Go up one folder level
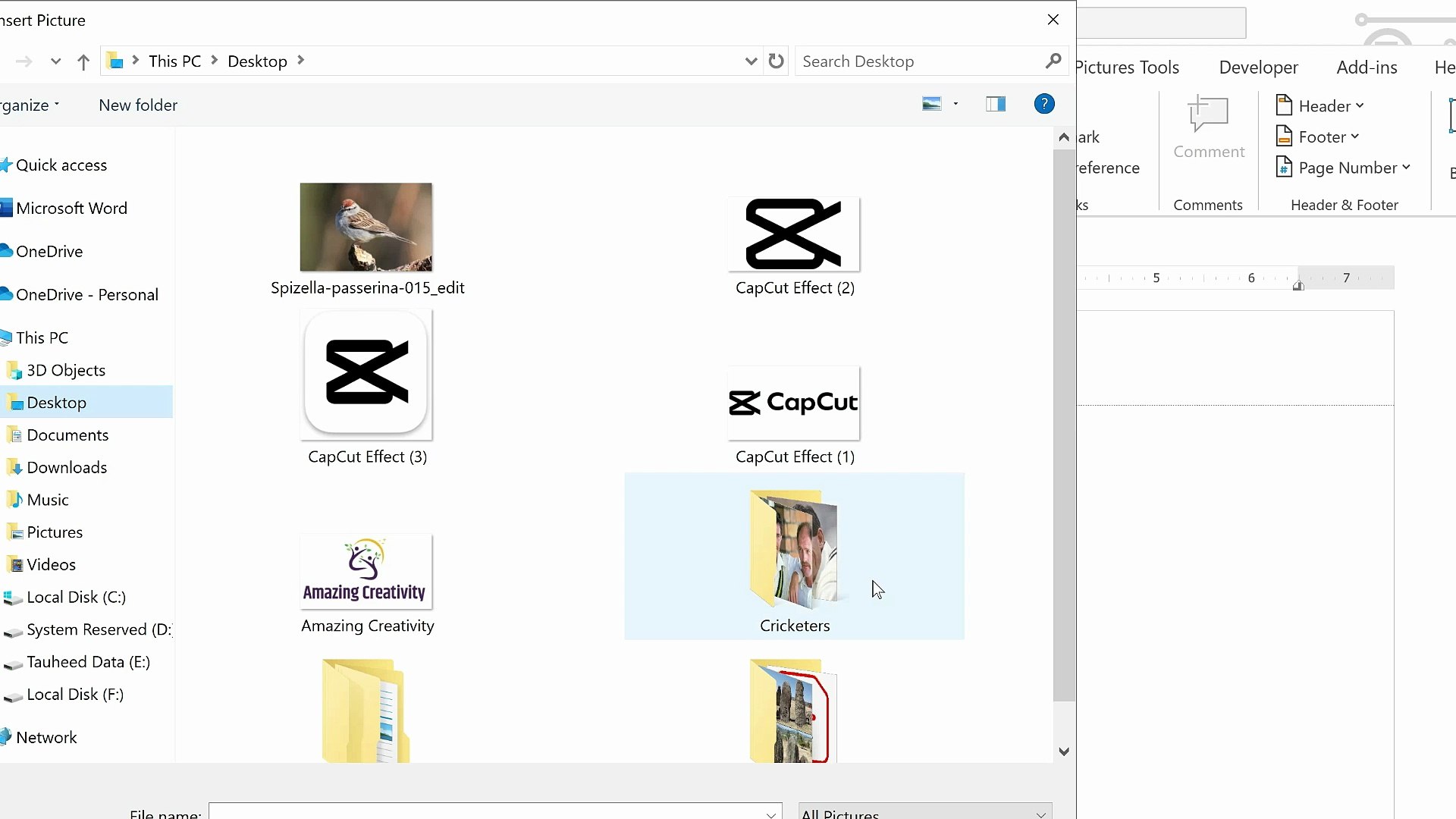Viewport: 1456px width, 819px height. coord(83,62)
